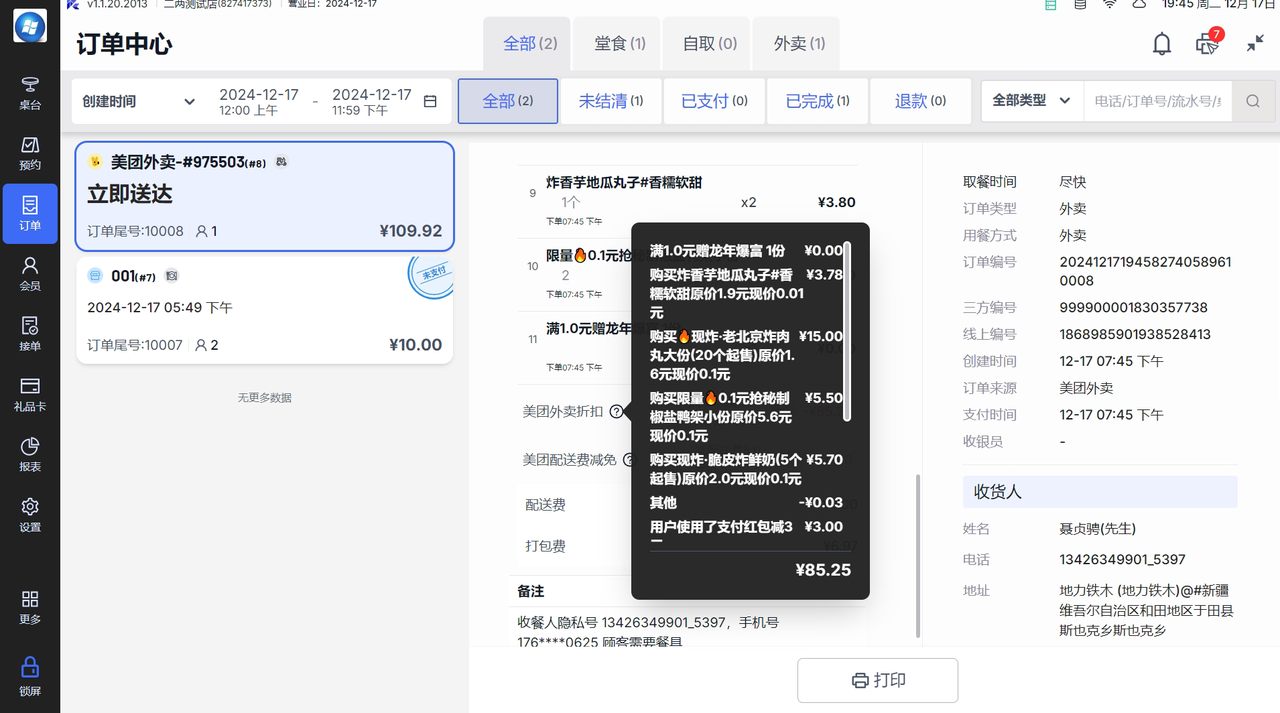Click the 线上编号 value 1868985901938528413

1135,334
